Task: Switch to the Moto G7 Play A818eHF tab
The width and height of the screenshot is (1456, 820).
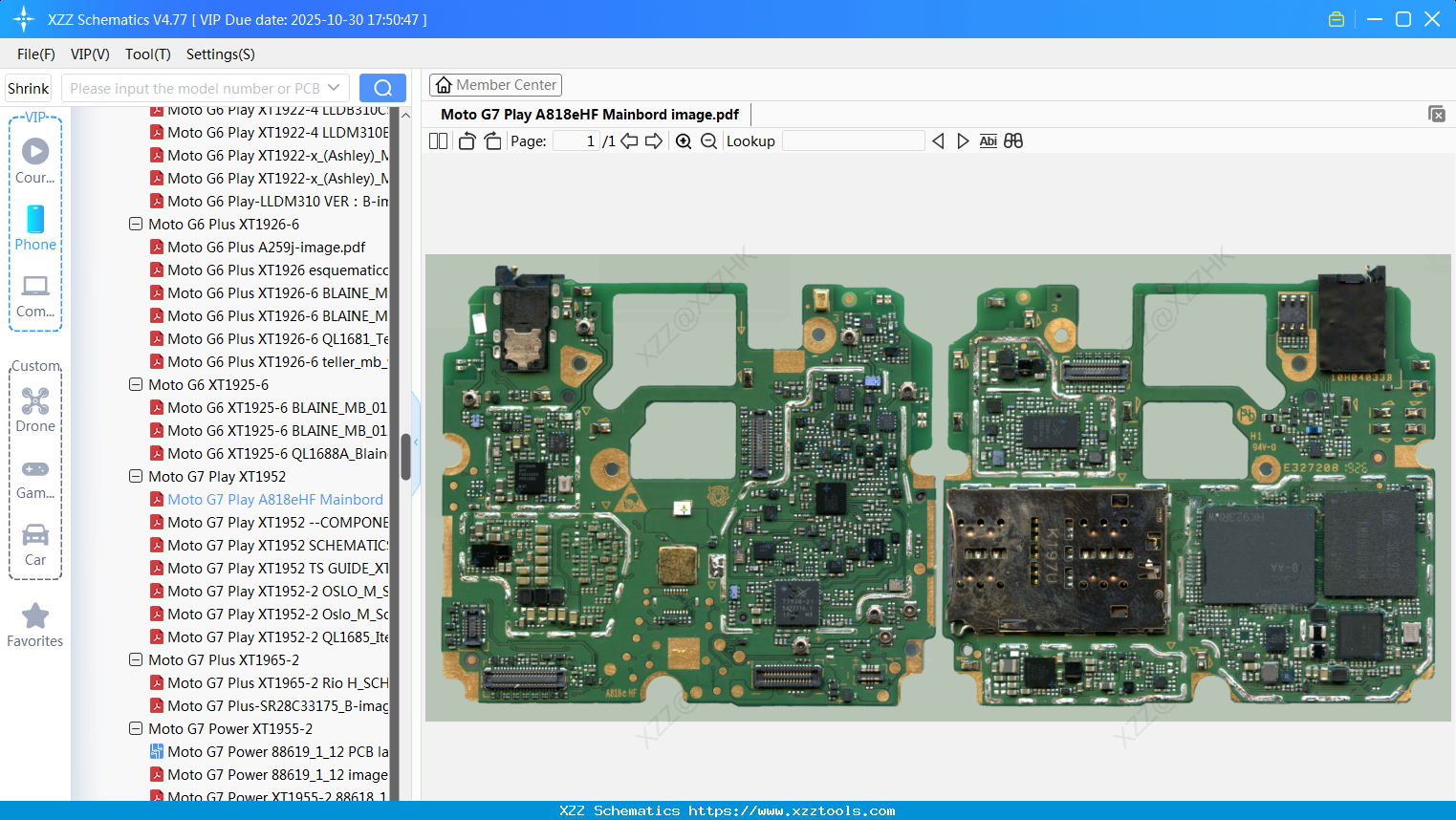Action: pos(589,114)
